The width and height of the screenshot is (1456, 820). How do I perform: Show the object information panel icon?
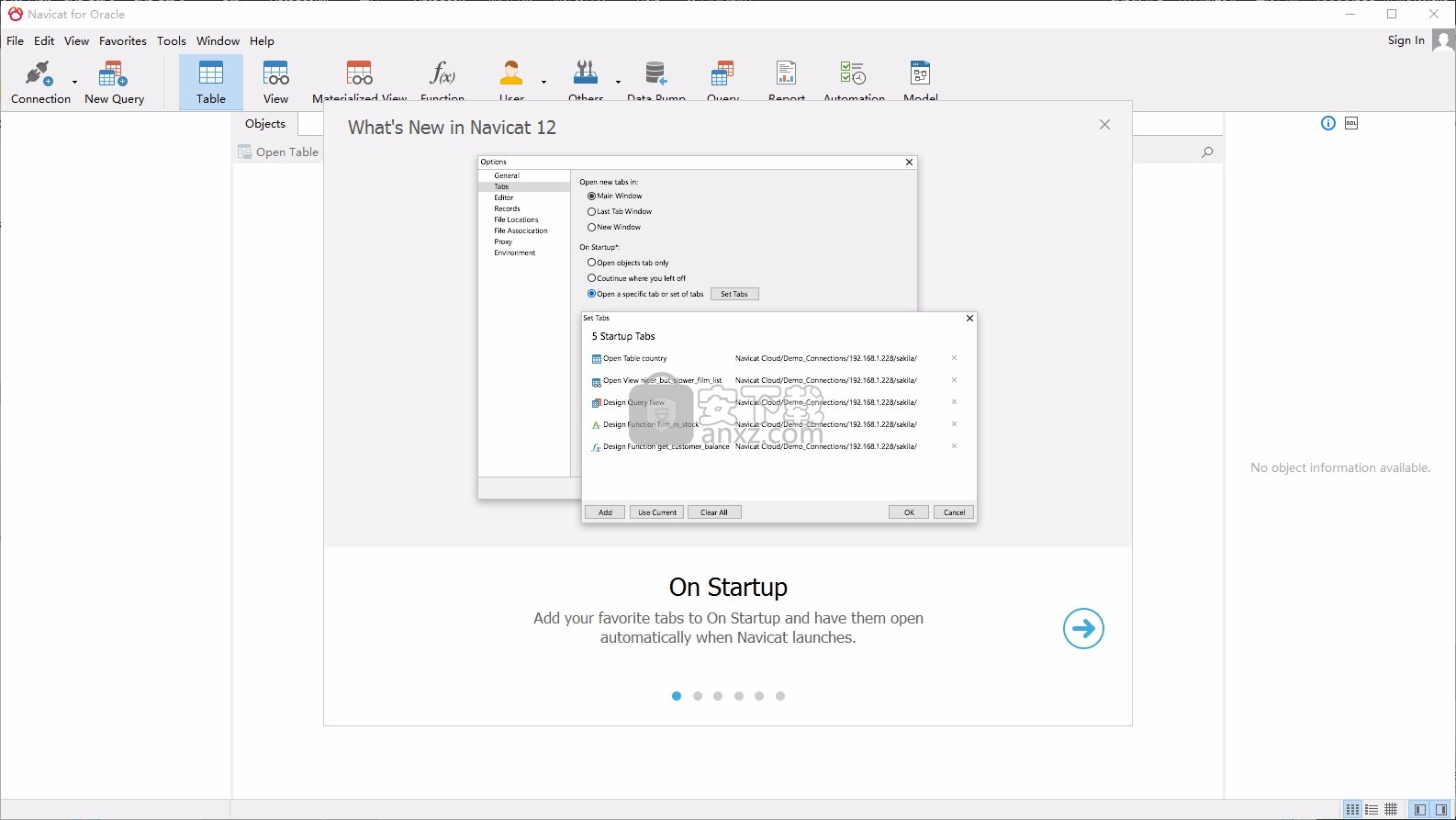tap(1328, 123)
